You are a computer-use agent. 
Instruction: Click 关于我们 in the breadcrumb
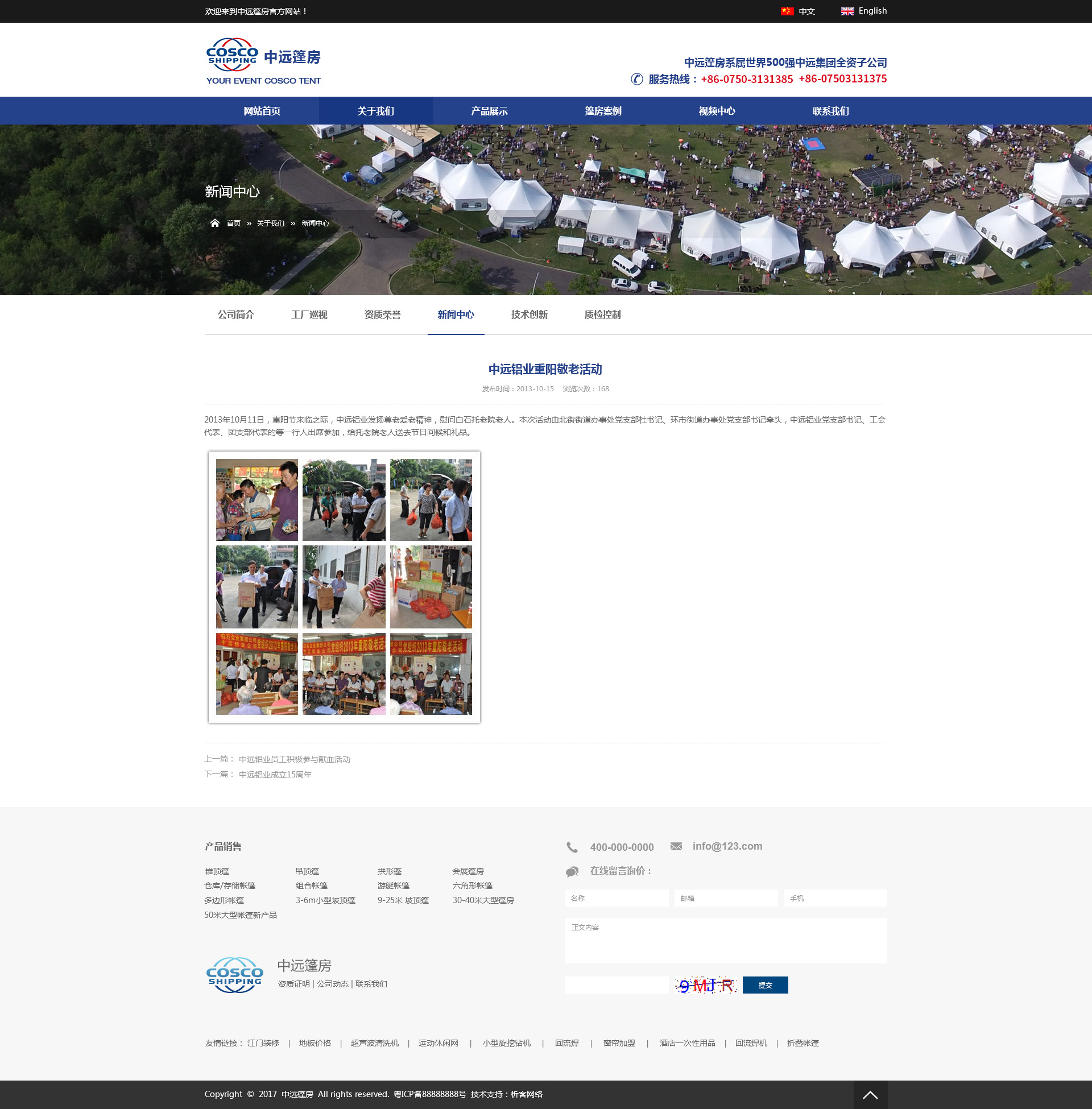270,224
